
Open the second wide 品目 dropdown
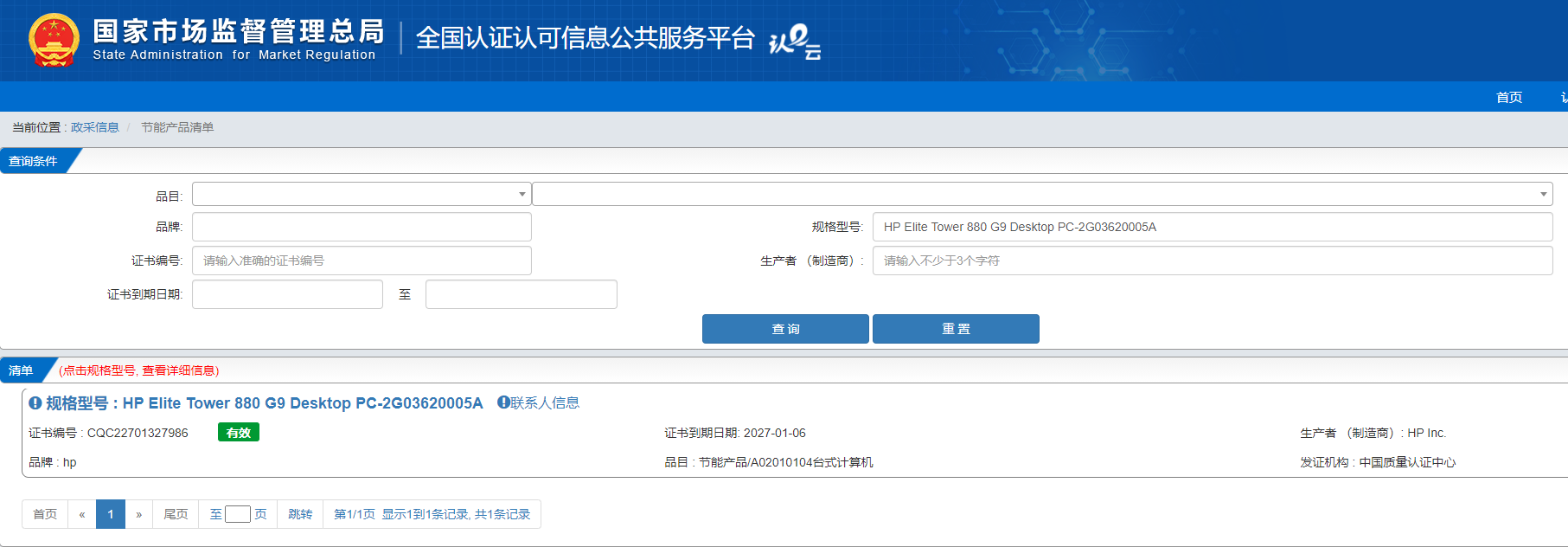tap(1042, 194)
